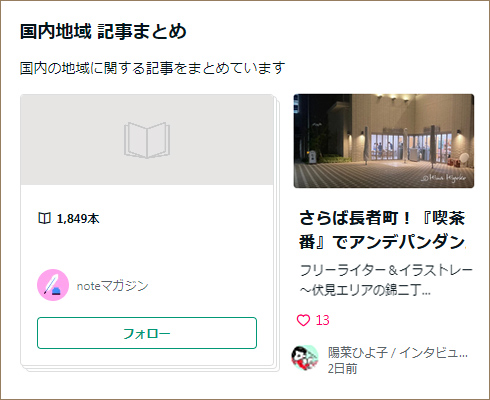The image size is (490, 400).
Task: Click the small book icon beside 1,849本
Action: click(x=44, y=219)
